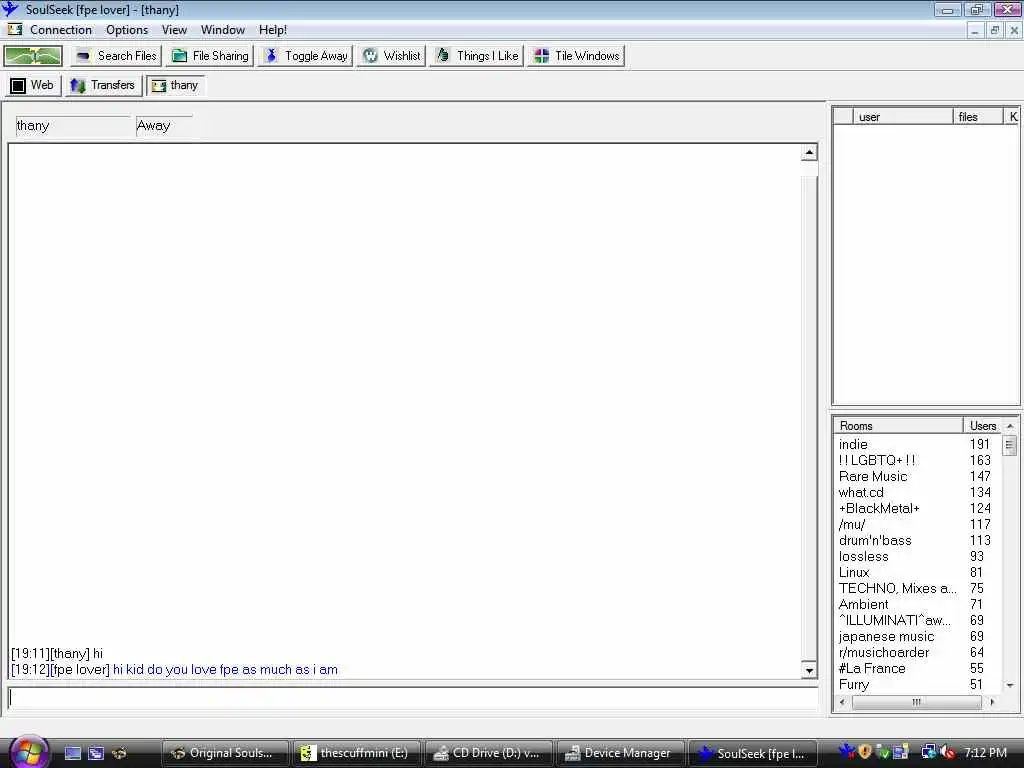This screenshot has width=1024, height=768.
Task: Select the japanese music room
Action: tap(917, 637)
